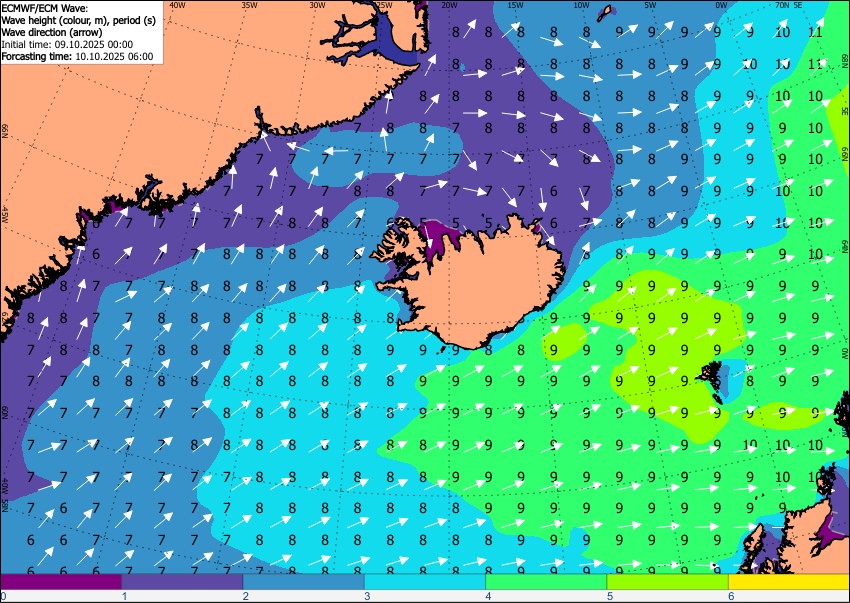The width and height of the screenshot is (850, 603).
Task: Click the "Wave height (colour, m), period (s)" line
Action: coord(79,21)
